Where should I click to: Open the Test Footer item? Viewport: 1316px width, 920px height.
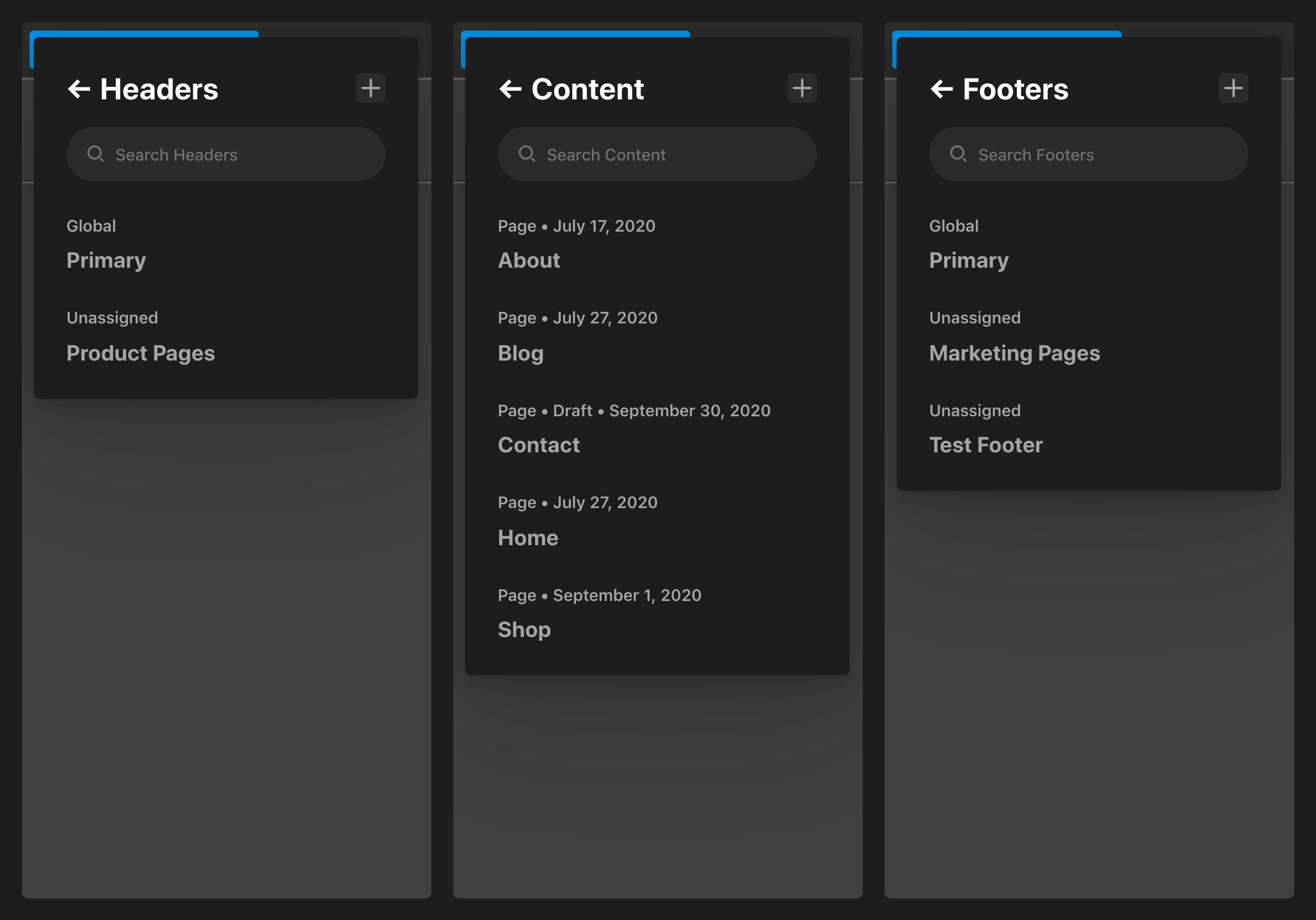click(986, 445)
